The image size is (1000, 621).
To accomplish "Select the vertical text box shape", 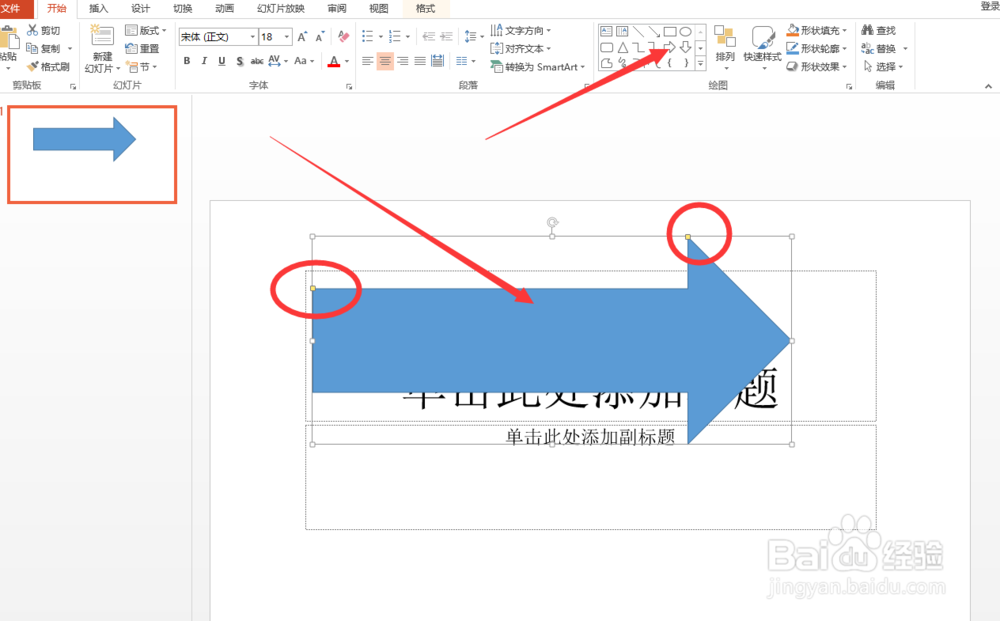I will [622, 31].
